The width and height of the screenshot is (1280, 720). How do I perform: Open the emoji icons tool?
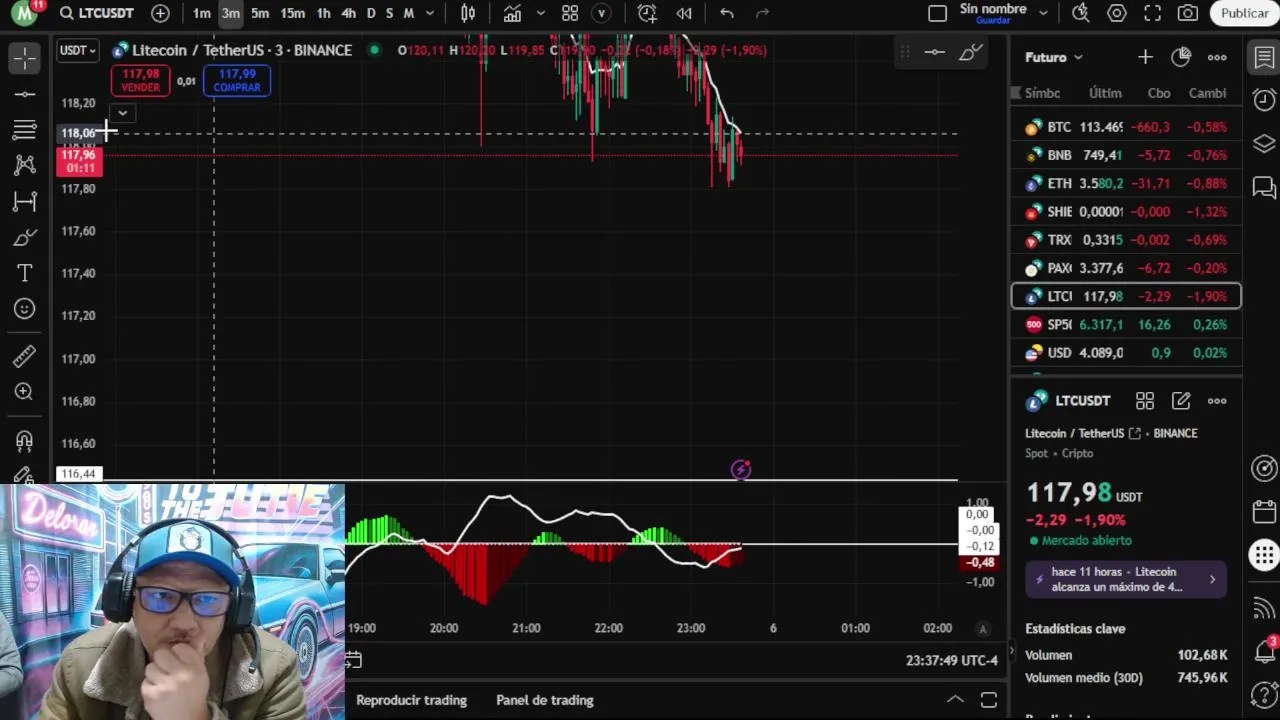point(25,309)
